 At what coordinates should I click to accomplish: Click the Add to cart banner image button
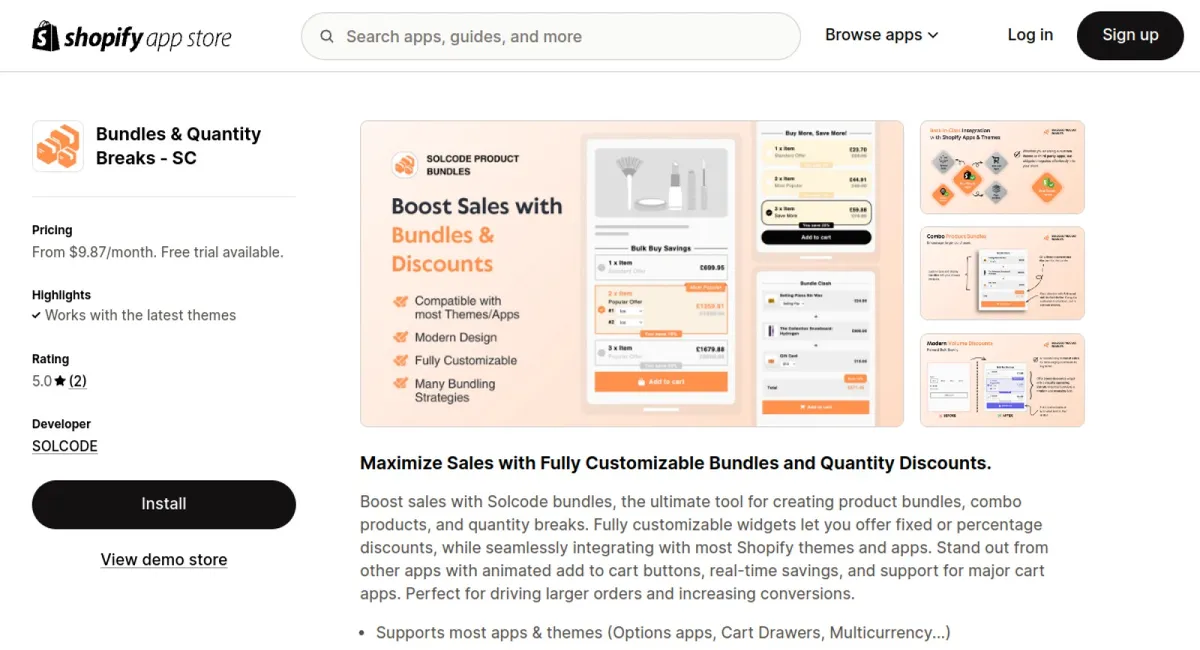pyautogui.click(x=661, y=382)
